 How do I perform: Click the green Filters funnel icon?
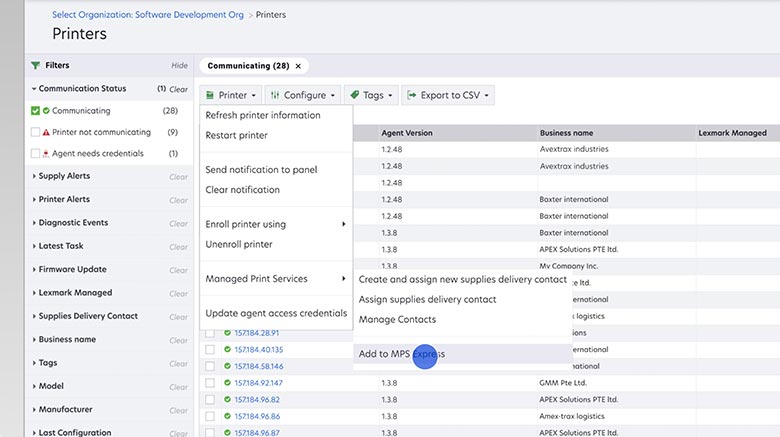[x=36, y=65]
